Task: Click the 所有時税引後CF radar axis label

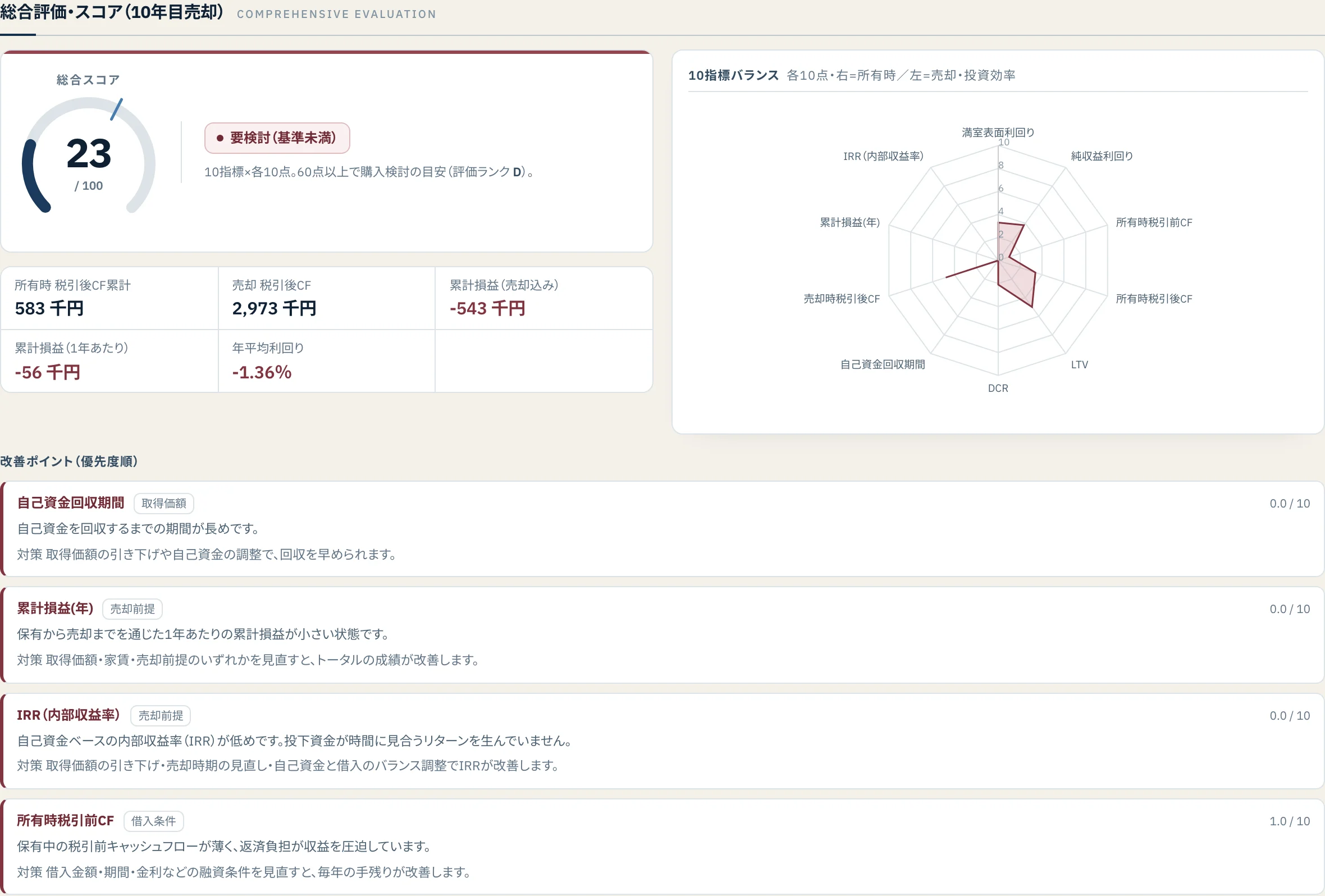Action: click(x=1153, y=299)
